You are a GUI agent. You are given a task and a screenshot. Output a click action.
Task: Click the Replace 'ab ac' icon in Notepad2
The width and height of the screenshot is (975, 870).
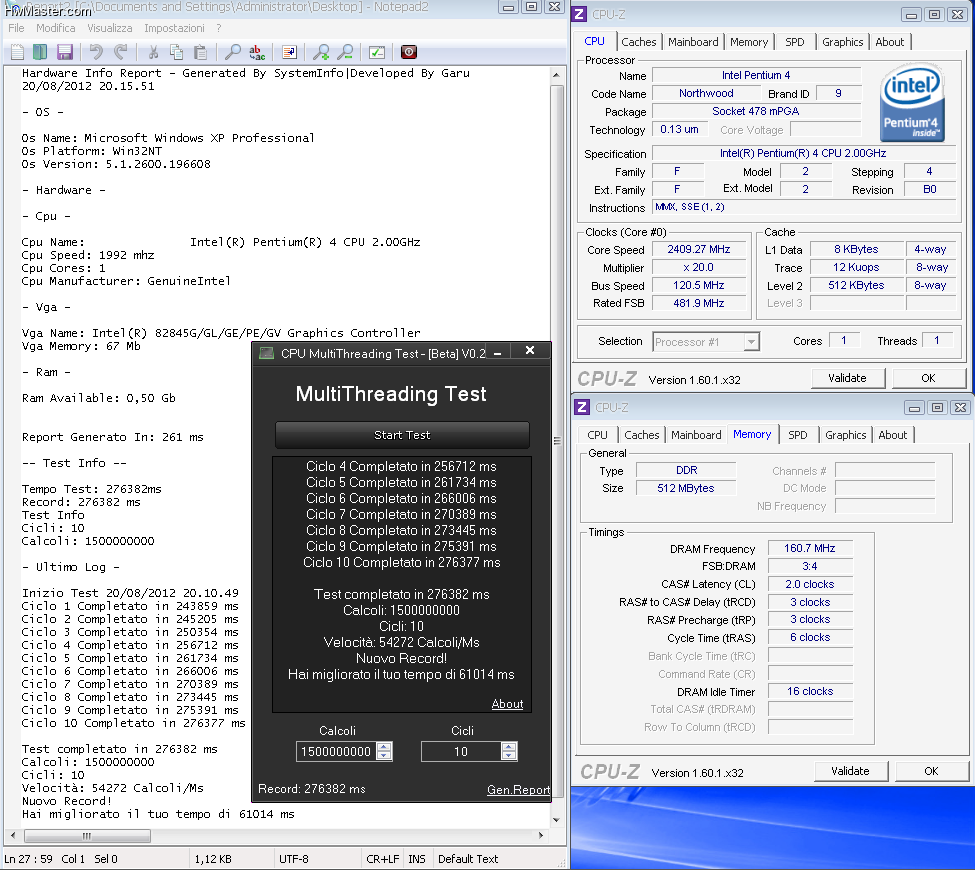(x=257, y=52)
